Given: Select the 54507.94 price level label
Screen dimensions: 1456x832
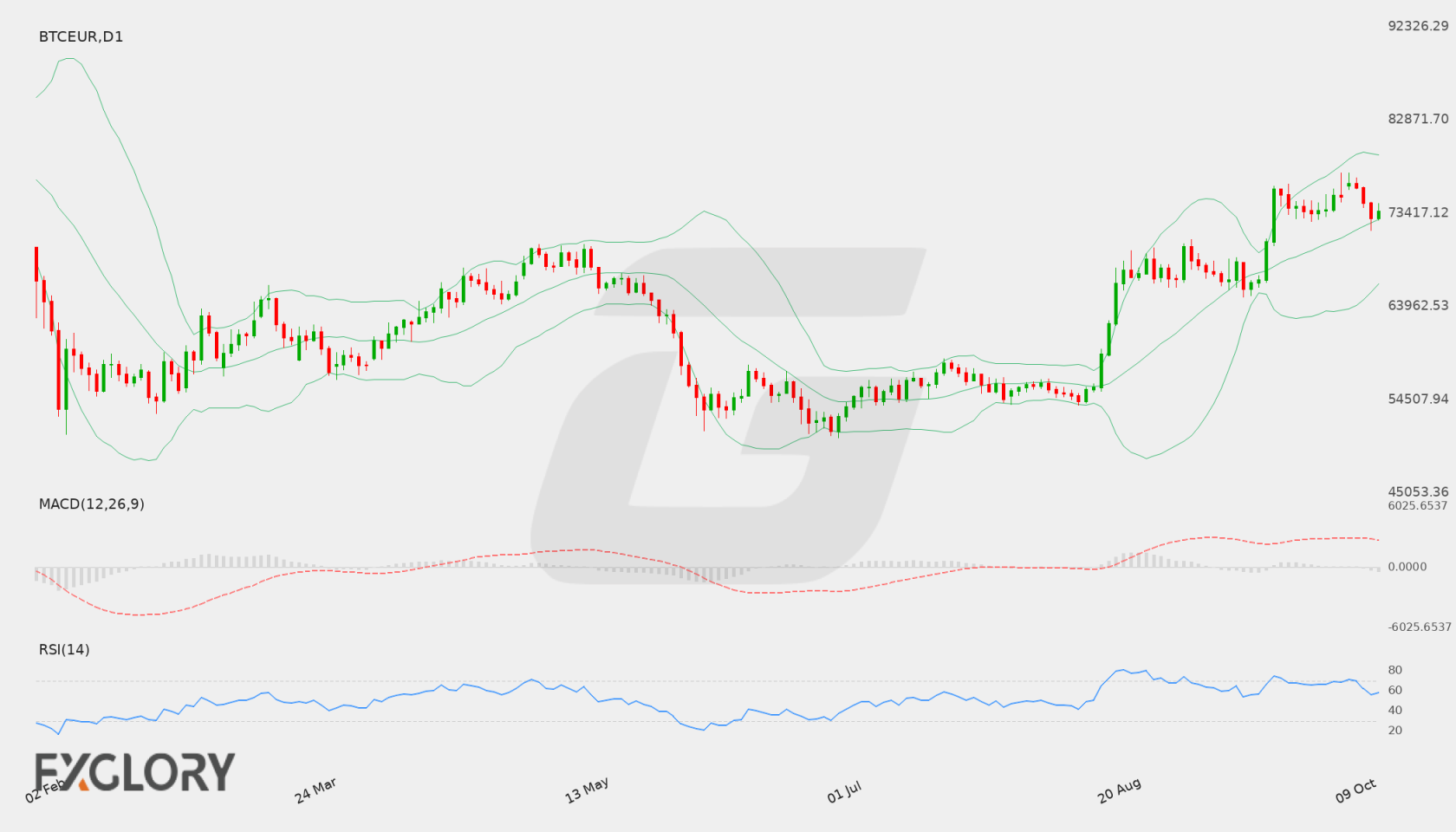Looking at the screenshot, I should 1418,399.
